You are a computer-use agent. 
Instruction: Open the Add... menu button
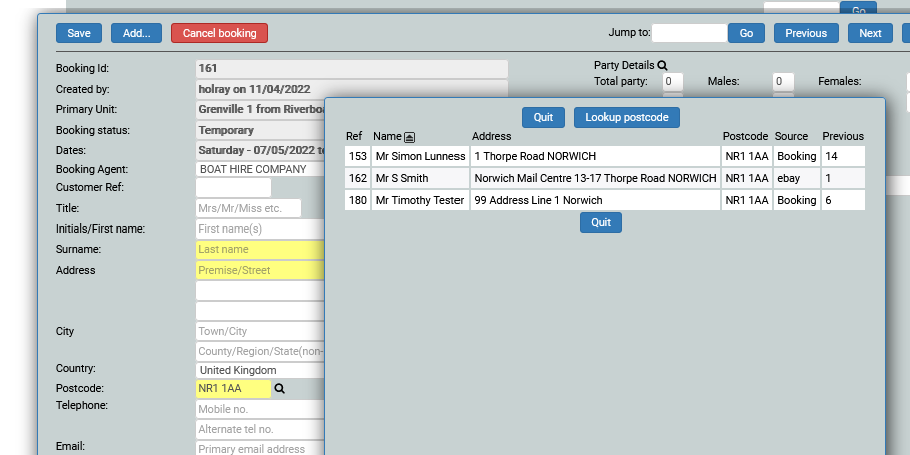click(x=136, y=33)
